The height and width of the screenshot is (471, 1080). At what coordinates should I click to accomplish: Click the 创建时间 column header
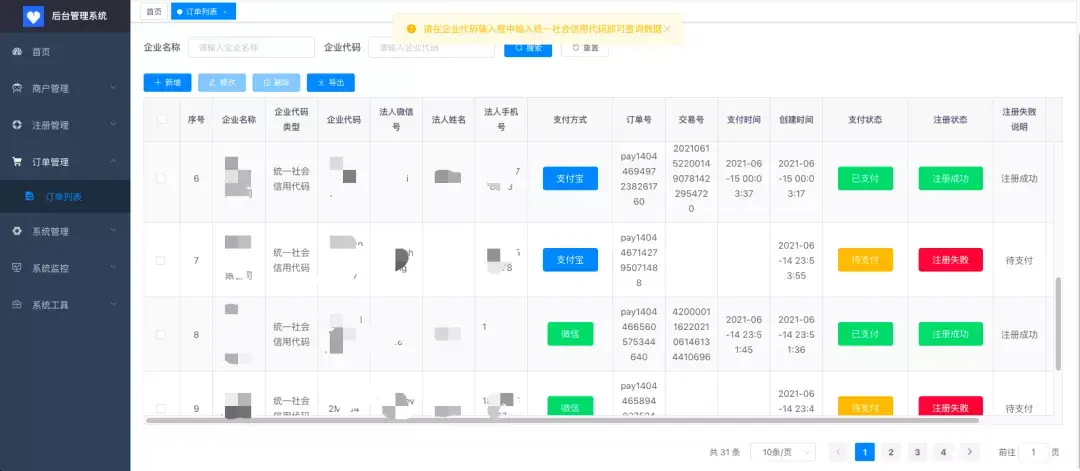pos(796,119)
